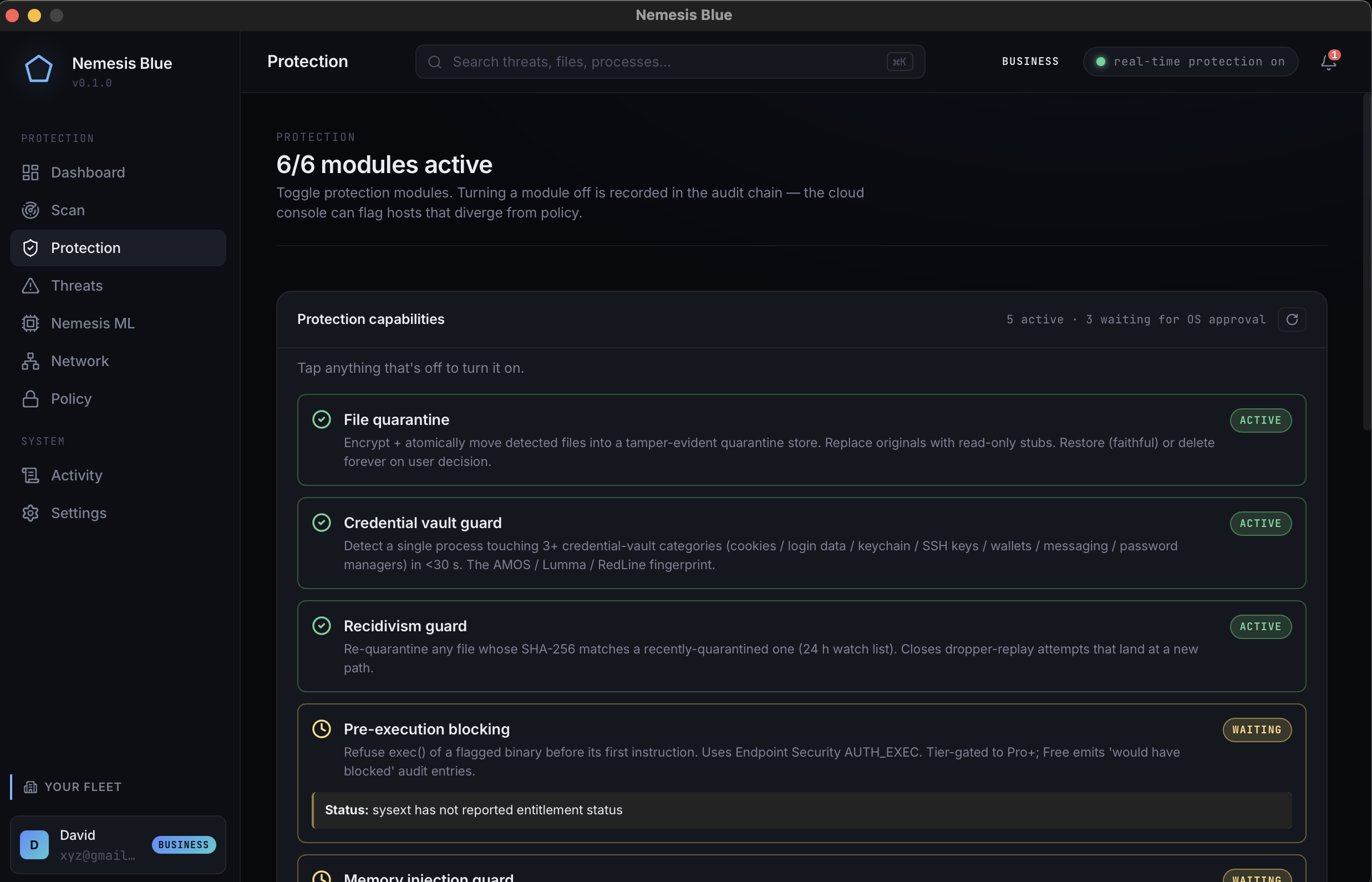The height and width of the screenshot is (882, 1372).
Task: Click the Protection shield icon in sidebar
Action: (31, 248)
